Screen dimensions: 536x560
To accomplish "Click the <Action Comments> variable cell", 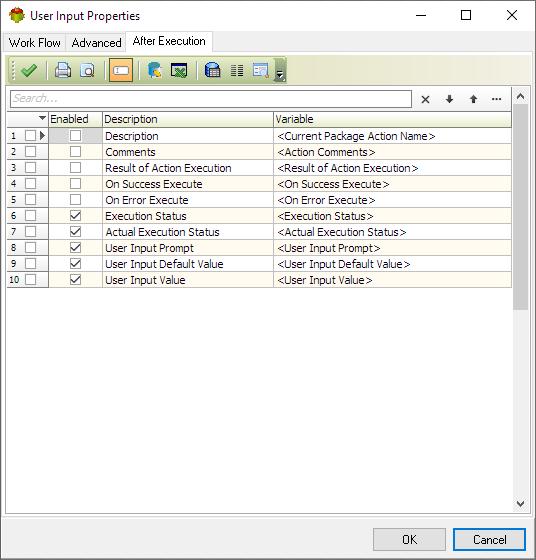I will (x=392, y=152).
